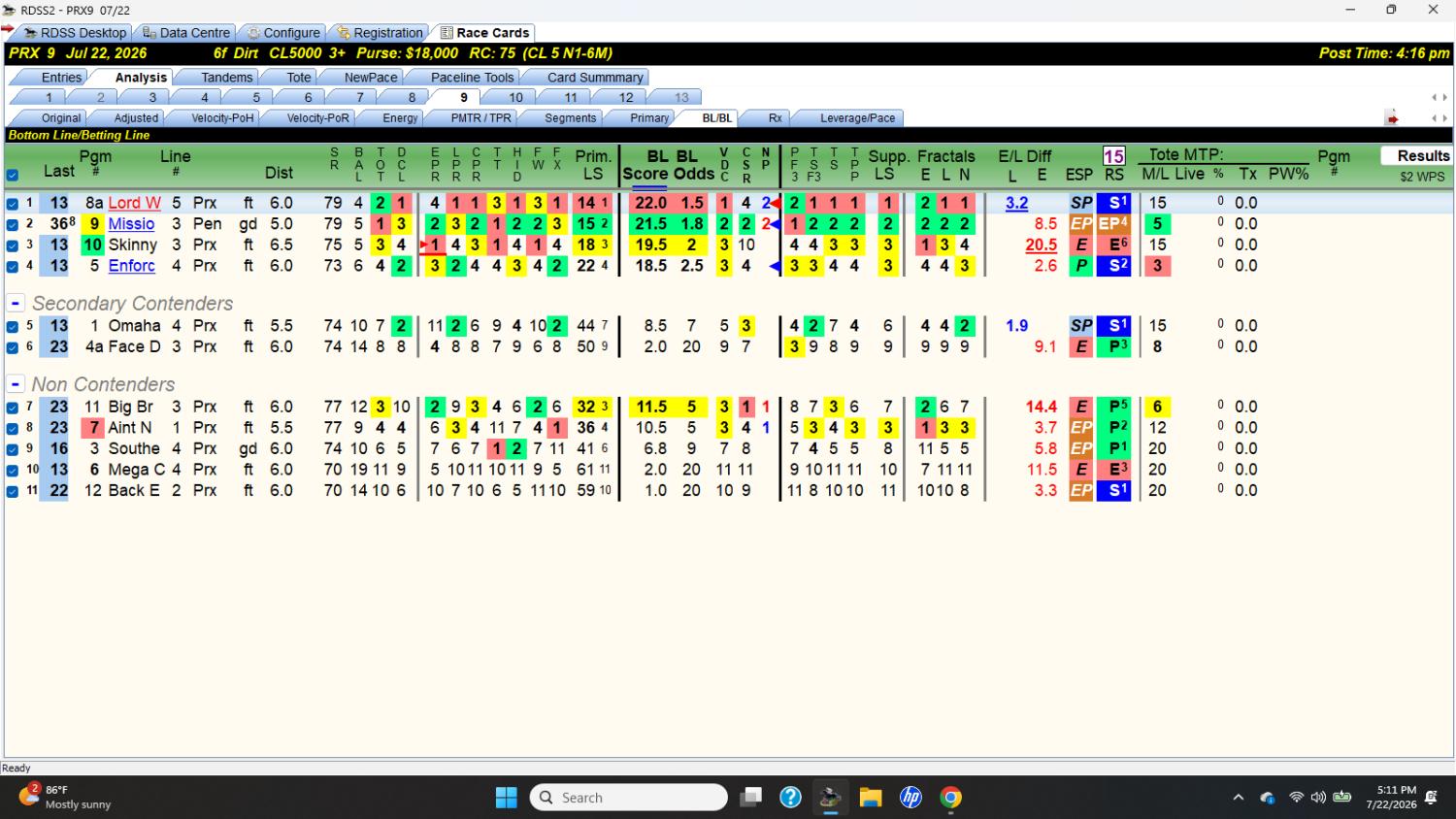
Task: Open the Data Centre tab
Action: (x=186, y=32)
